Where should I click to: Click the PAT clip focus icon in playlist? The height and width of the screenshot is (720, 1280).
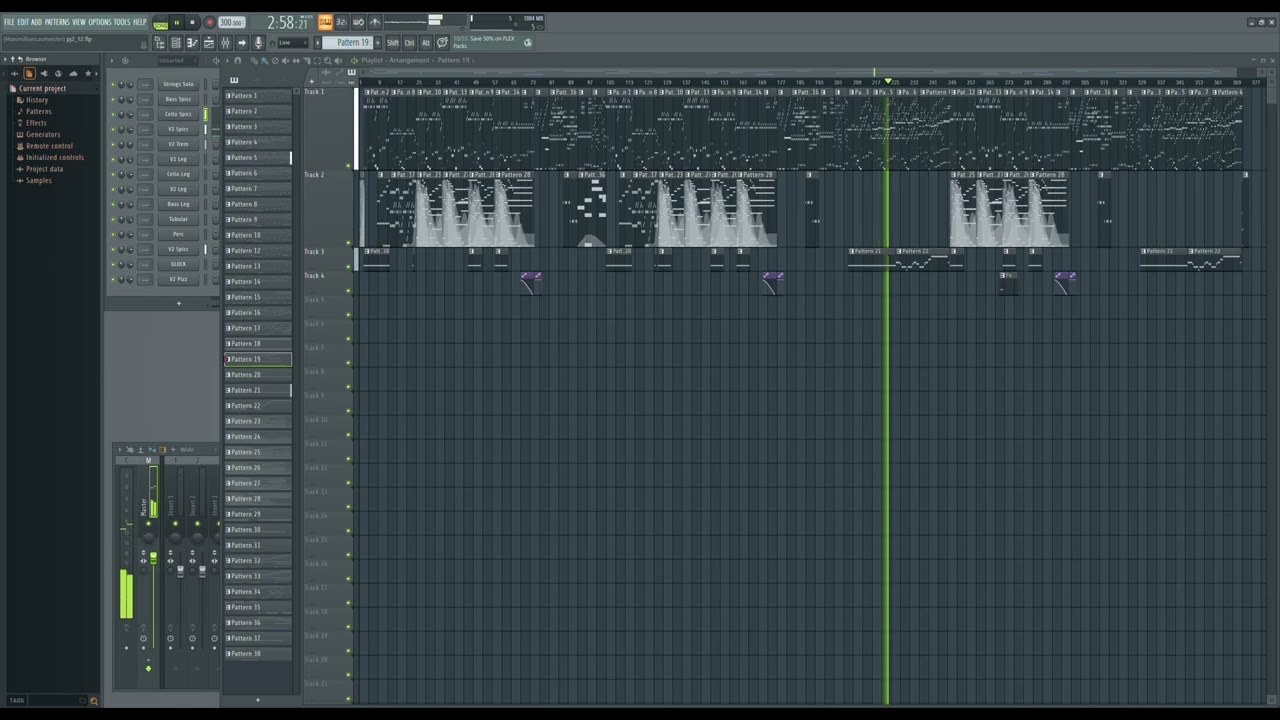[352, 72]
